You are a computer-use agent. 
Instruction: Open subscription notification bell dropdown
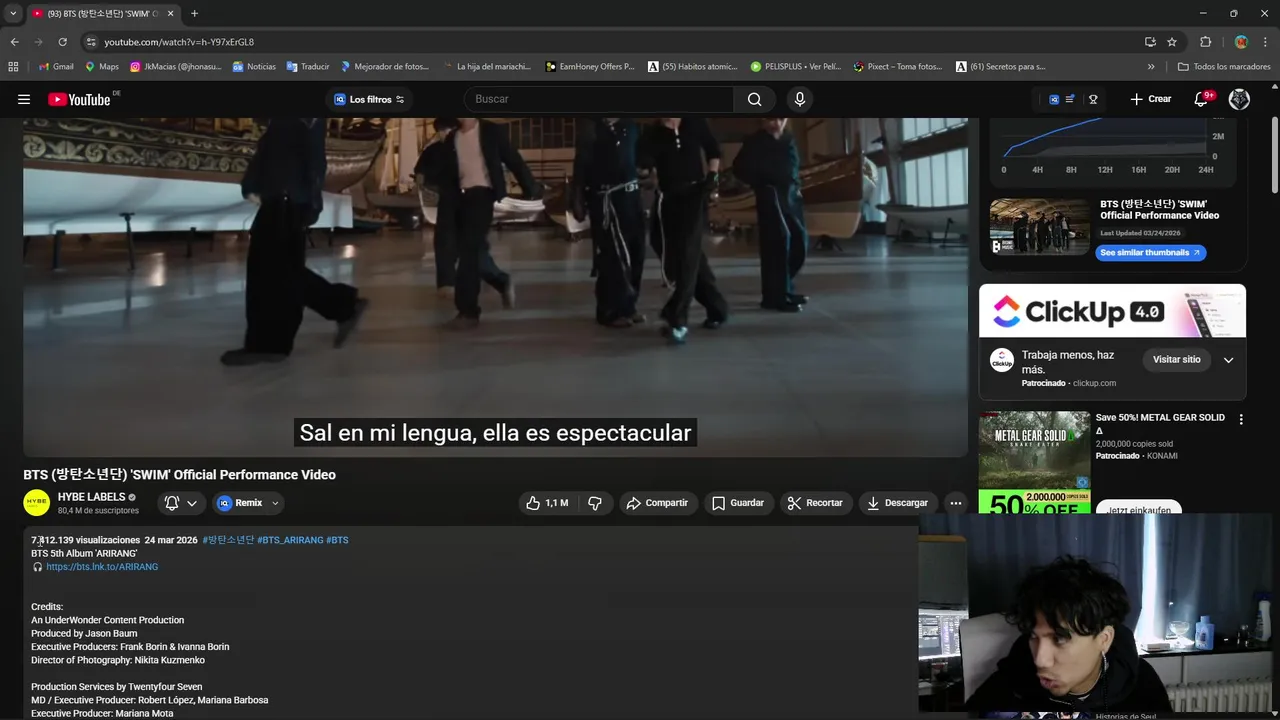pos(181,503)
